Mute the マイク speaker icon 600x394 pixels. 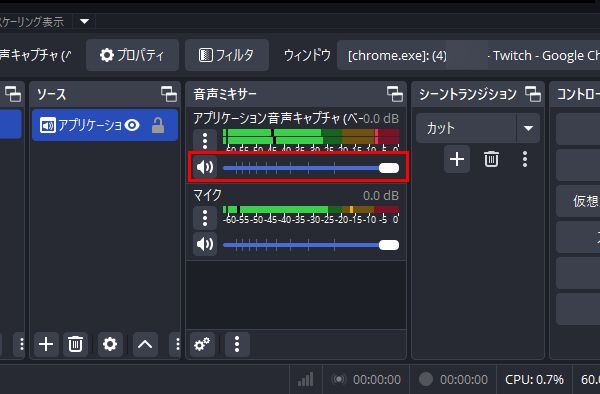[205, 244]
